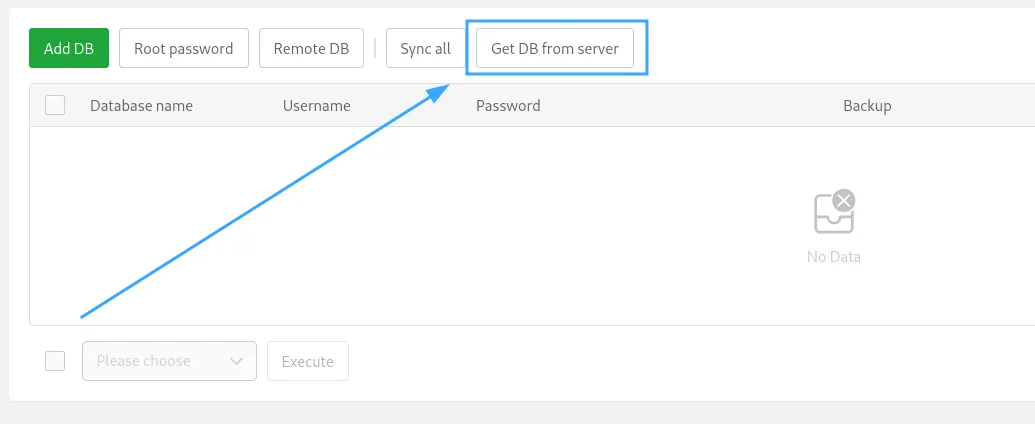Click the No Data label
This screenshot has height=424, width=1035.
tap(834, 256)
